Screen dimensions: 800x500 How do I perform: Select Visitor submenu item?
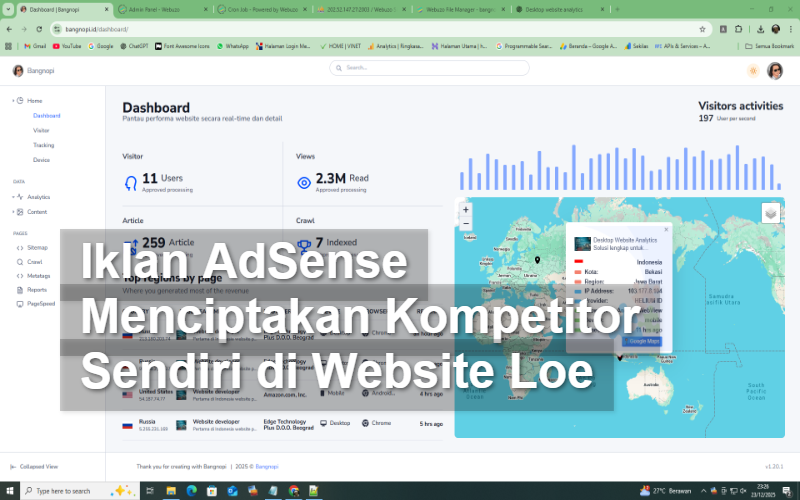click(x=41, y=130)
